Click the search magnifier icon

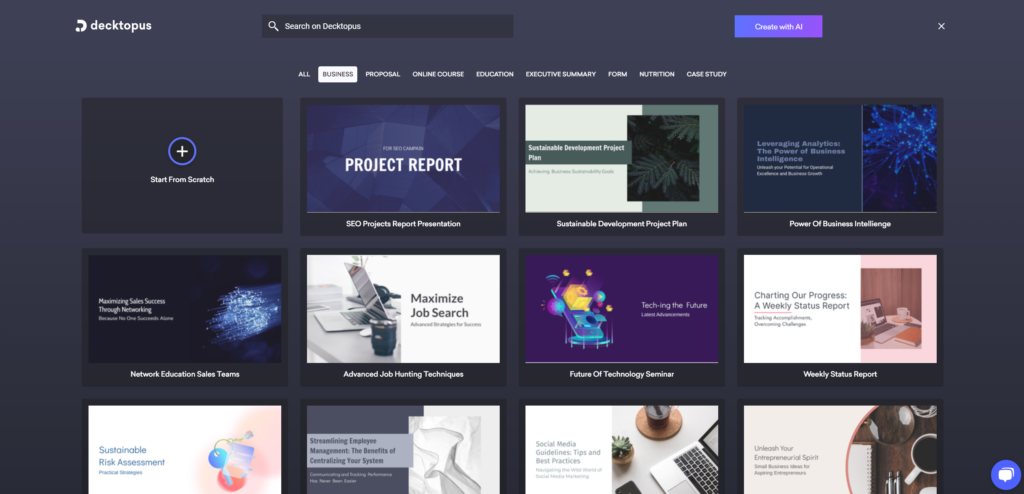pyautogui.click(x=274, y=26)
